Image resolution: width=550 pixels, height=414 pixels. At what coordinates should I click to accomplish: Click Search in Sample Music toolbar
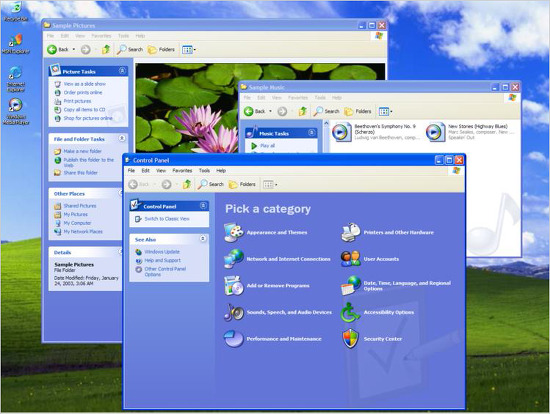pyautogui.click(x=326, y=111)
